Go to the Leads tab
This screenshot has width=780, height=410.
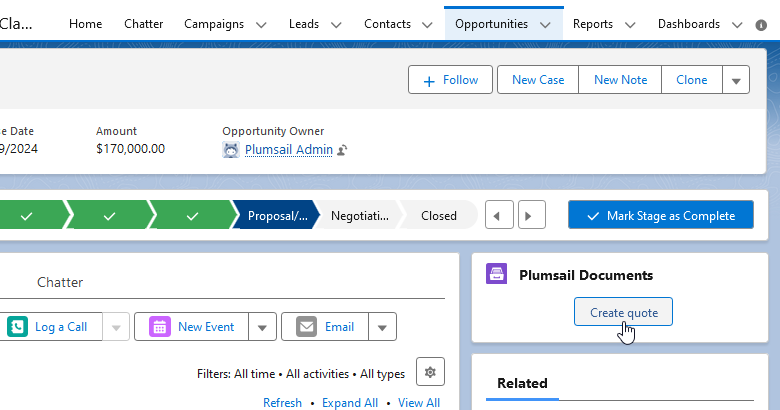coord(303,24)
